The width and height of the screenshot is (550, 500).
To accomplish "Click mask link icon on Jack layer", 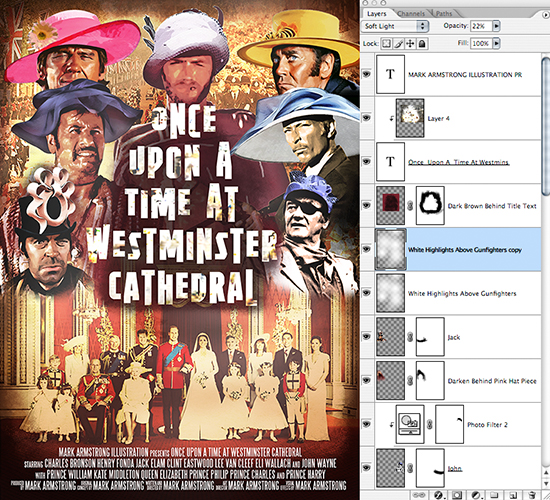I will [x=410, y=337].
